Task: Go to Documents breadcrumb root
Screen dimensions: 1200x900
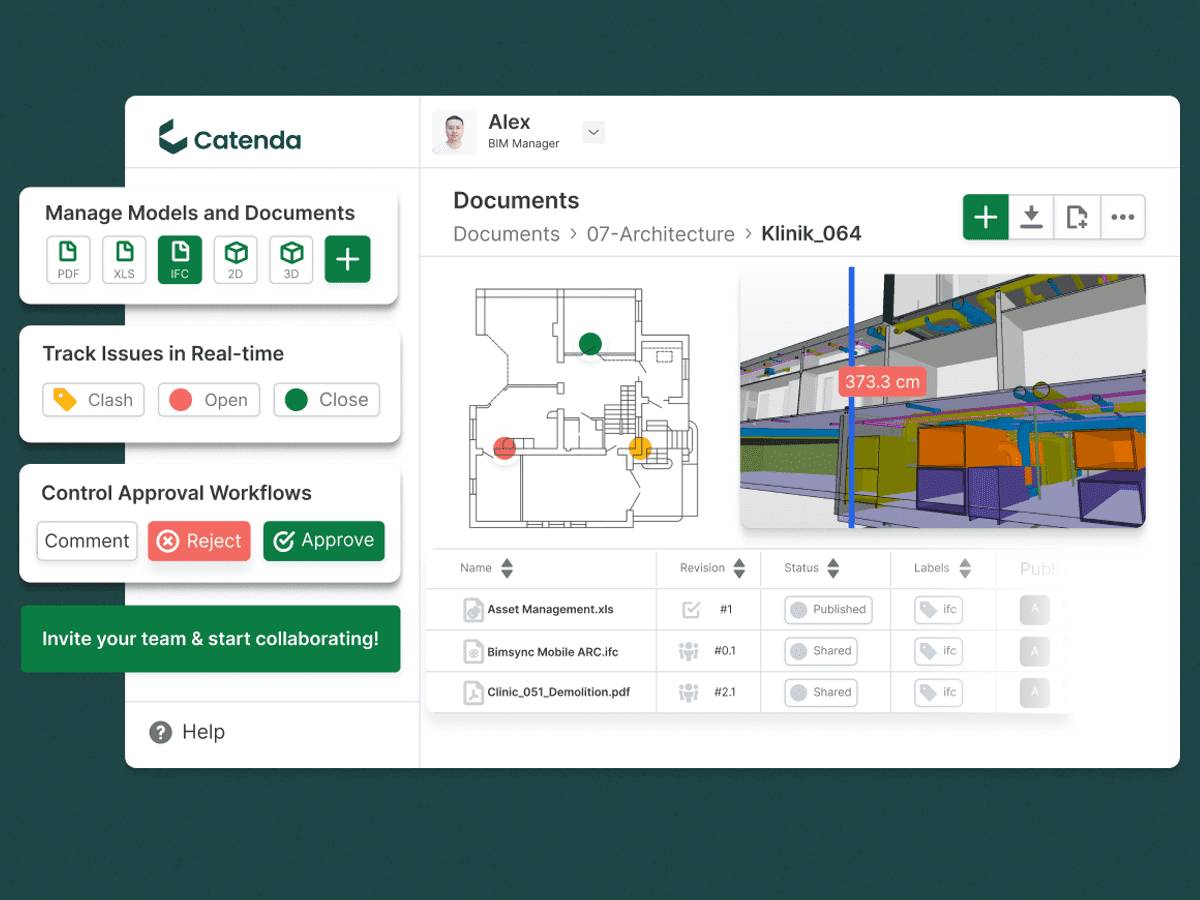Action: click(x=506, y=234)
